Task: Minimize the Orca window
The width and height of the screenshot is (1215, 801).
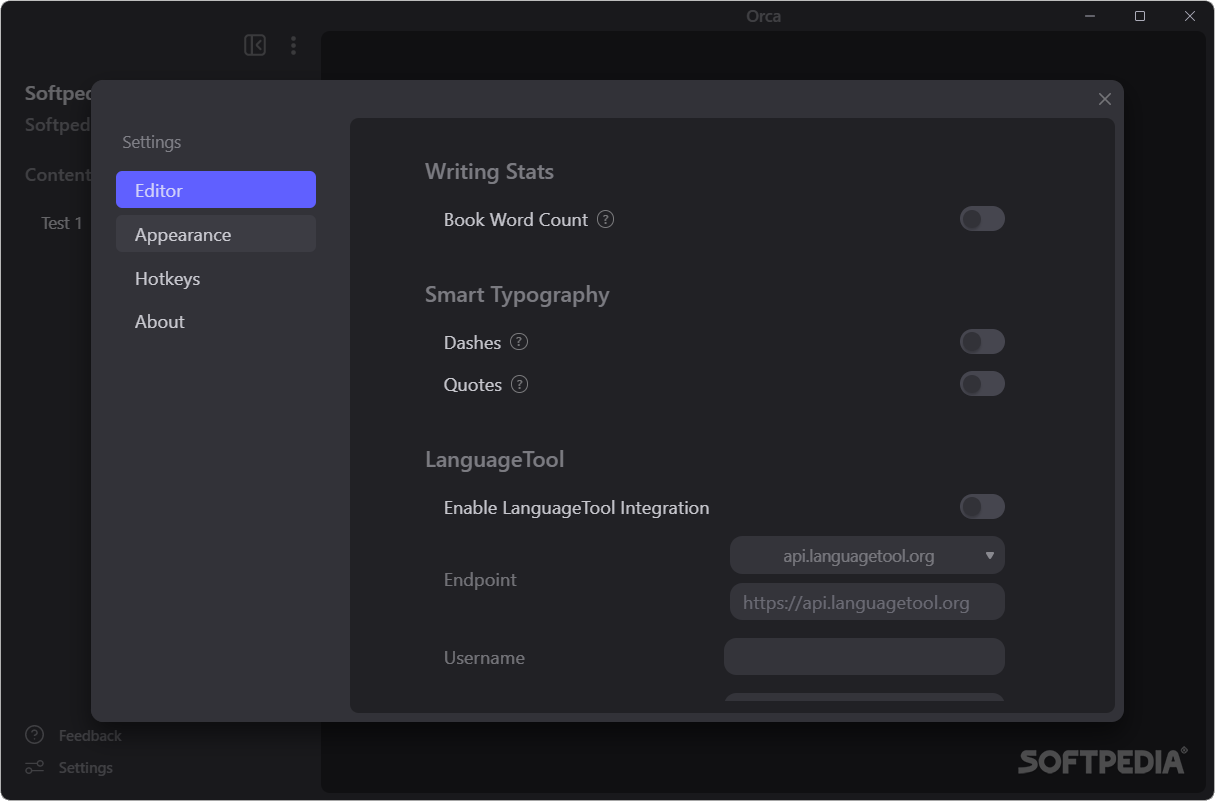Action: tap(1091, 16)
